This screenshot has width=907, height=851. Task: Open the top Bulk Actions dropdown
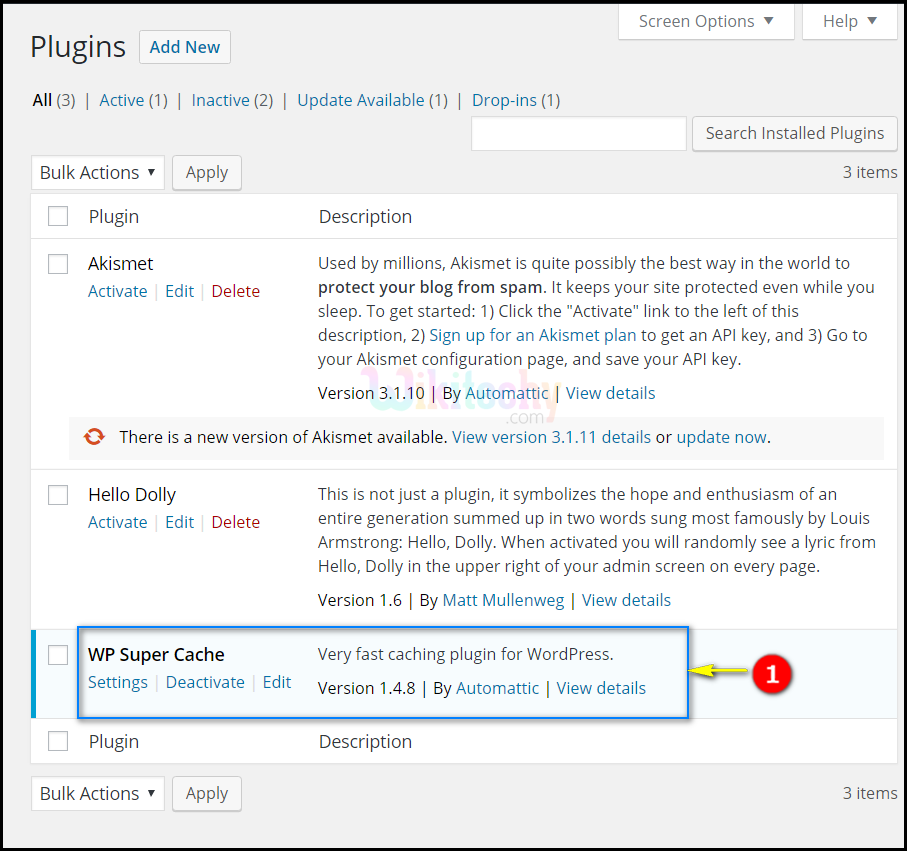tap(97, 172)
